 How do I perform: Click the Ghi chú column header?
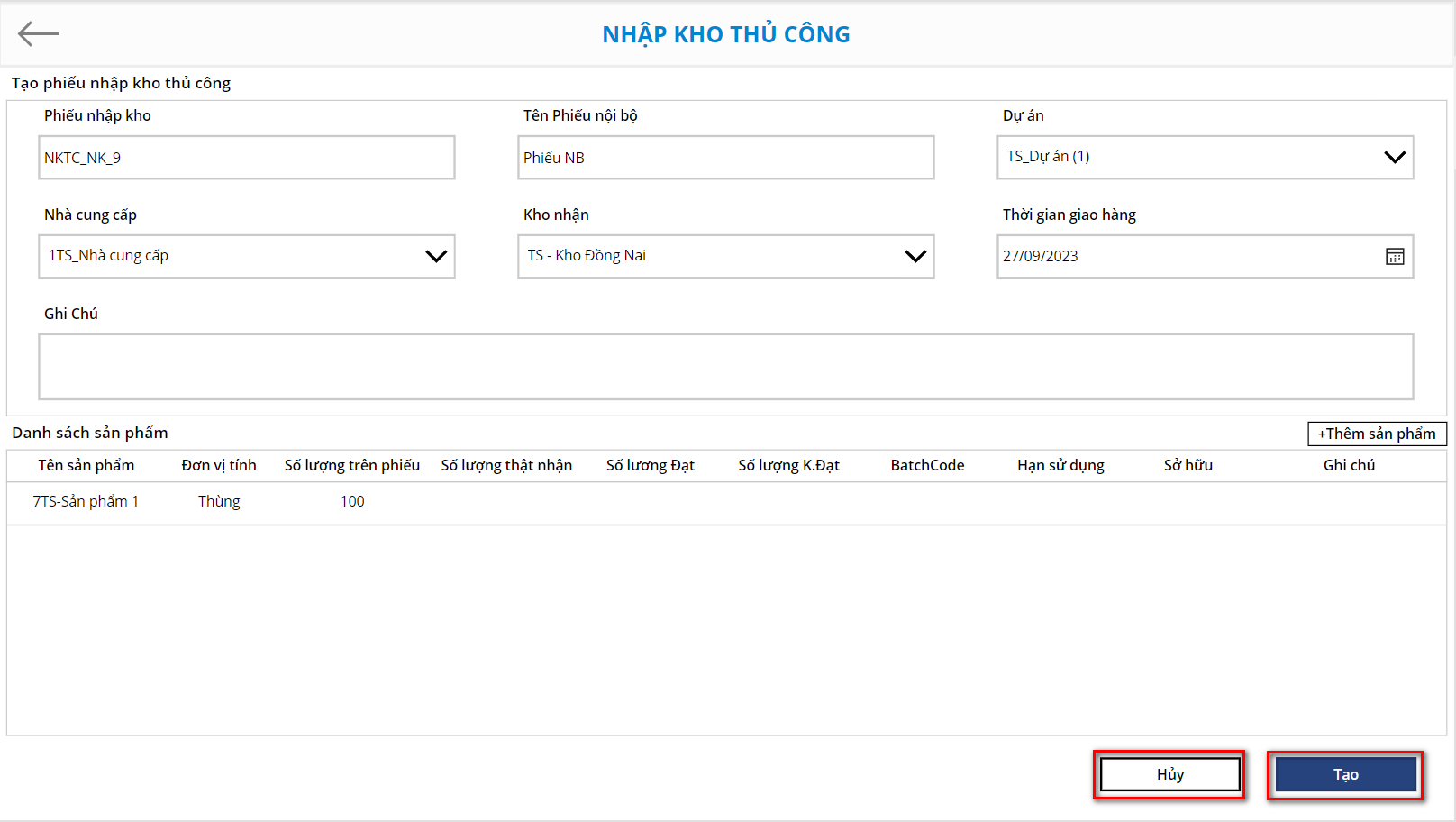pyautogui.click(x=1350, y=465)
